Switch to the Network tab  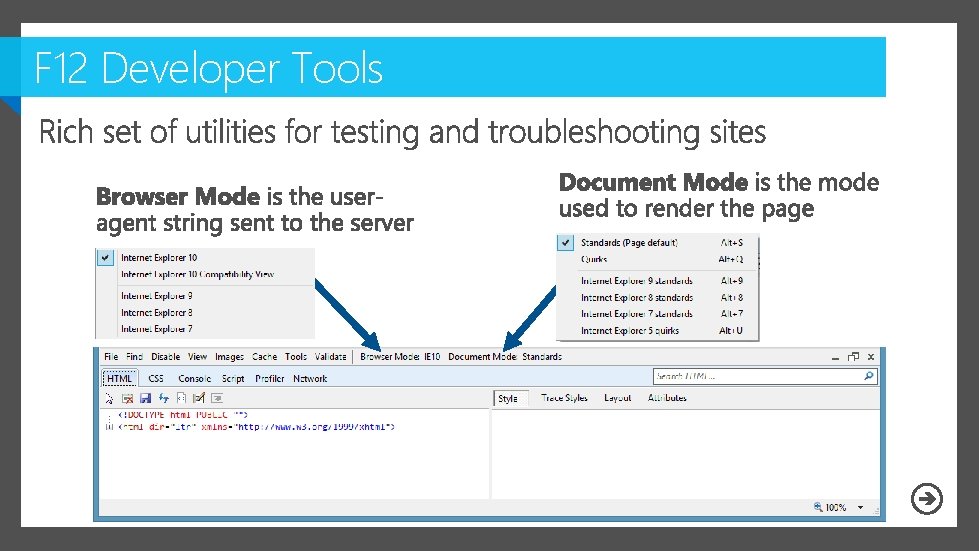click(310, 378)
